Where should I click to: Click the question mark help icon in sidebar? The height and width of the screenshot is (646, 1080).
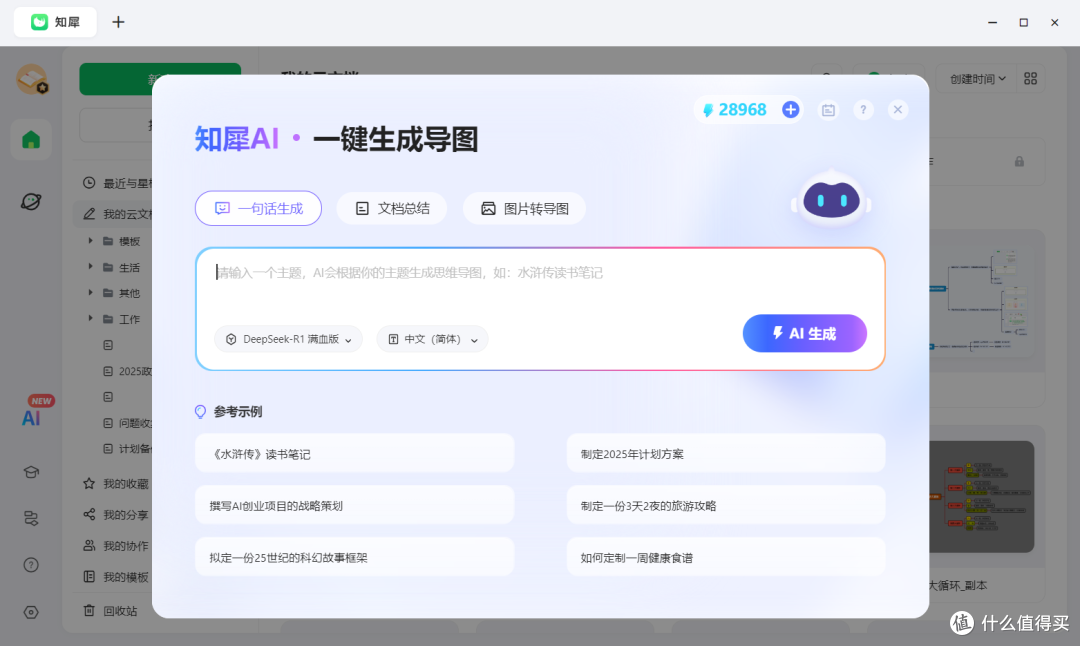click(31, 565)
